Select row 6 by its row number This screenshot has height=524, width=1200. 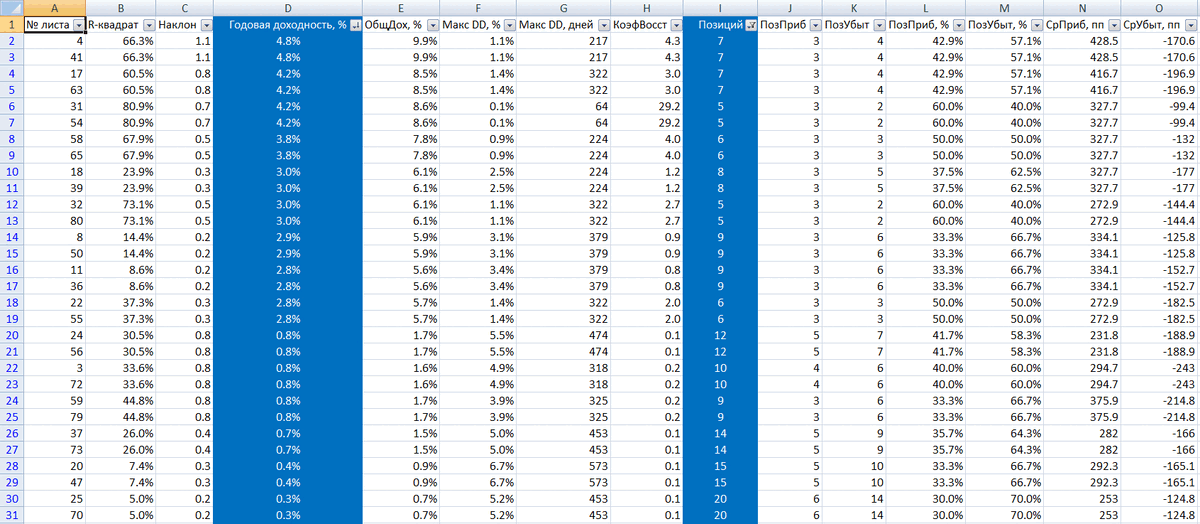[x=10, y=106]
